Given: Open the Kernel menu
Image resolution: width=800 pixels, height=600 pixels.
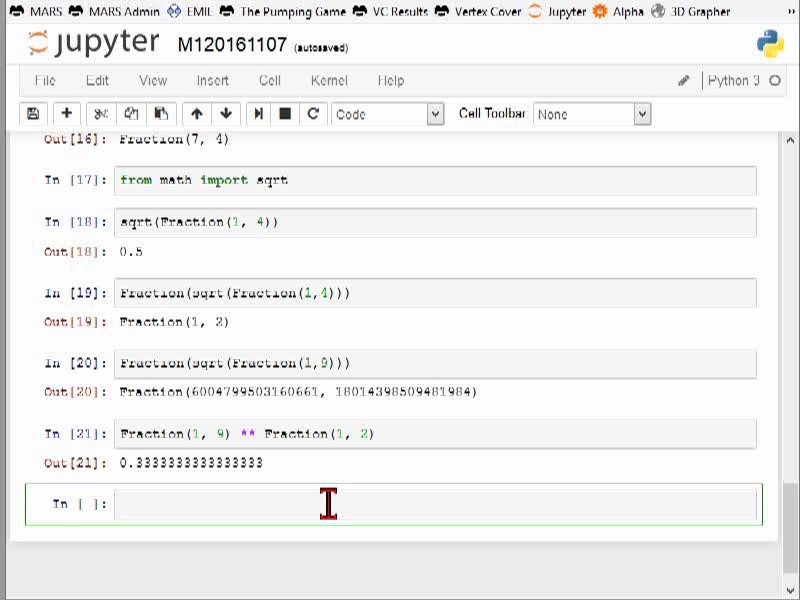Looking at the screenshot, I should point(329,81).
